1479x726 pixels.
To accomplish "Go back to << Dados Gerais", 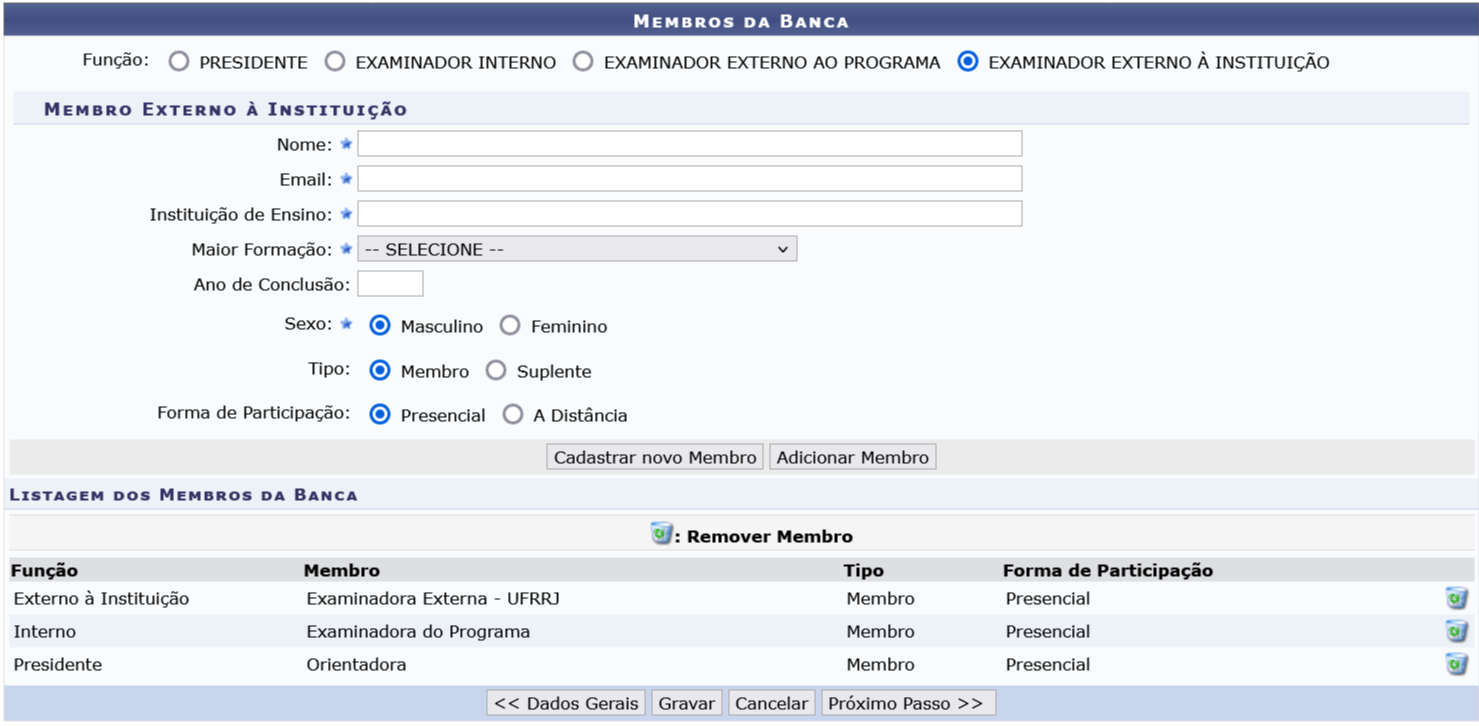I will pyautogui.click(x=567, y=703).
